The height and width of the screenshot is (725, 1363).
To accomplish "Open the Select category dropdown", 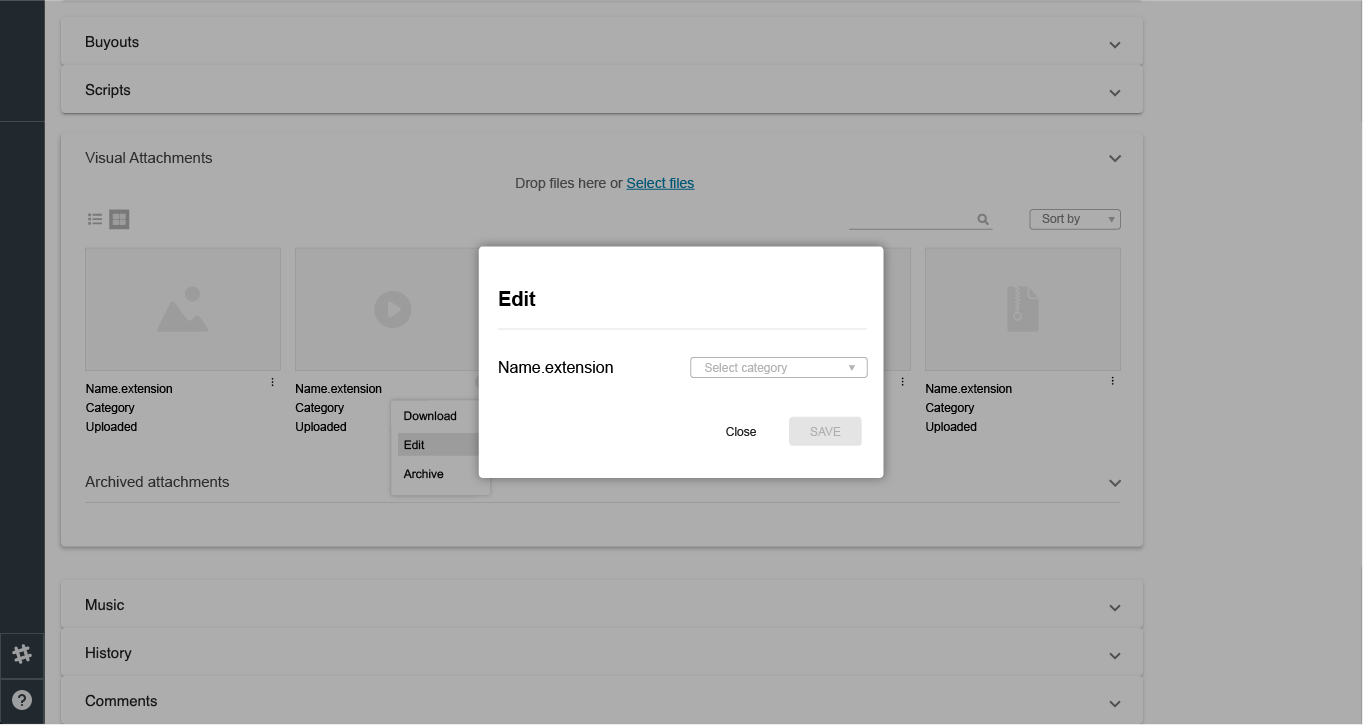I will tap(778, 367).
